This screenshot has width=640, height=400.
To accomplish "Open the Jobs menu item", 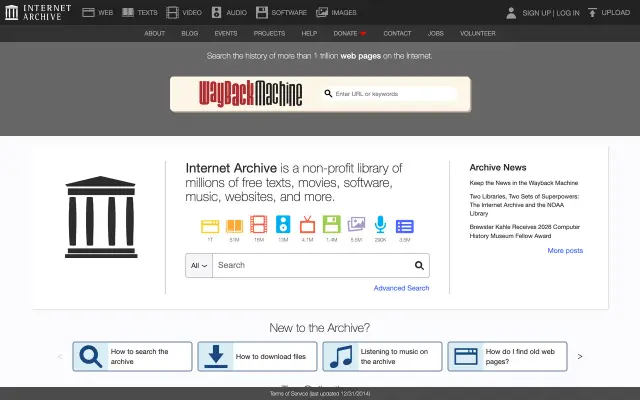I will click(436, 33).
